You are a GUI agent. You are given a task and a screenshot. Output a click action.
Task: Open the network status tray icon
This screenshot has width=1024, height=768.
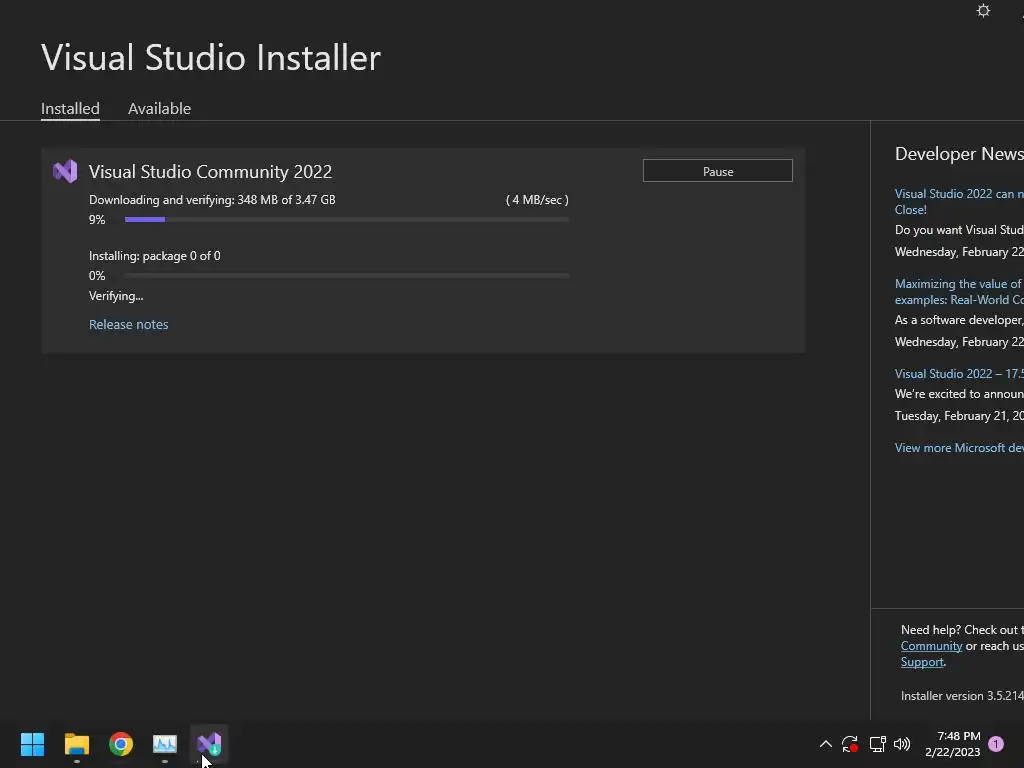(877, 744)
